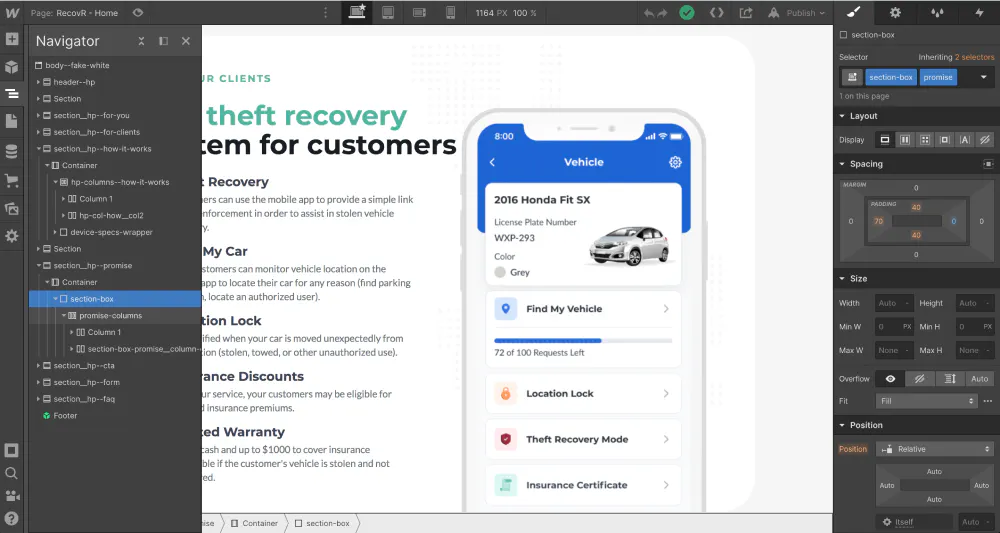Open the Assets image panel
The height and width of the screenshot is (533, 1000).
[x=11, y=208]
